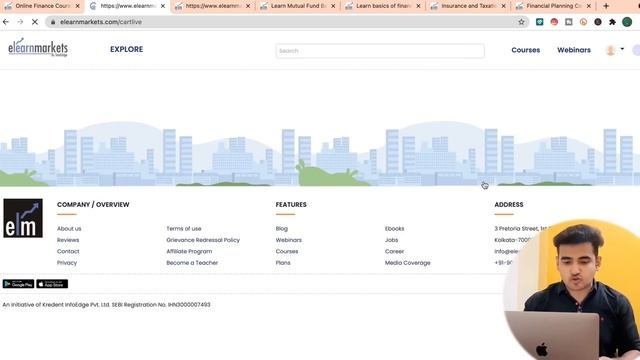The height and width of the screenshot is (360, 640).
Task: Open a new browser tab
Action: click(x=606, y=6)
